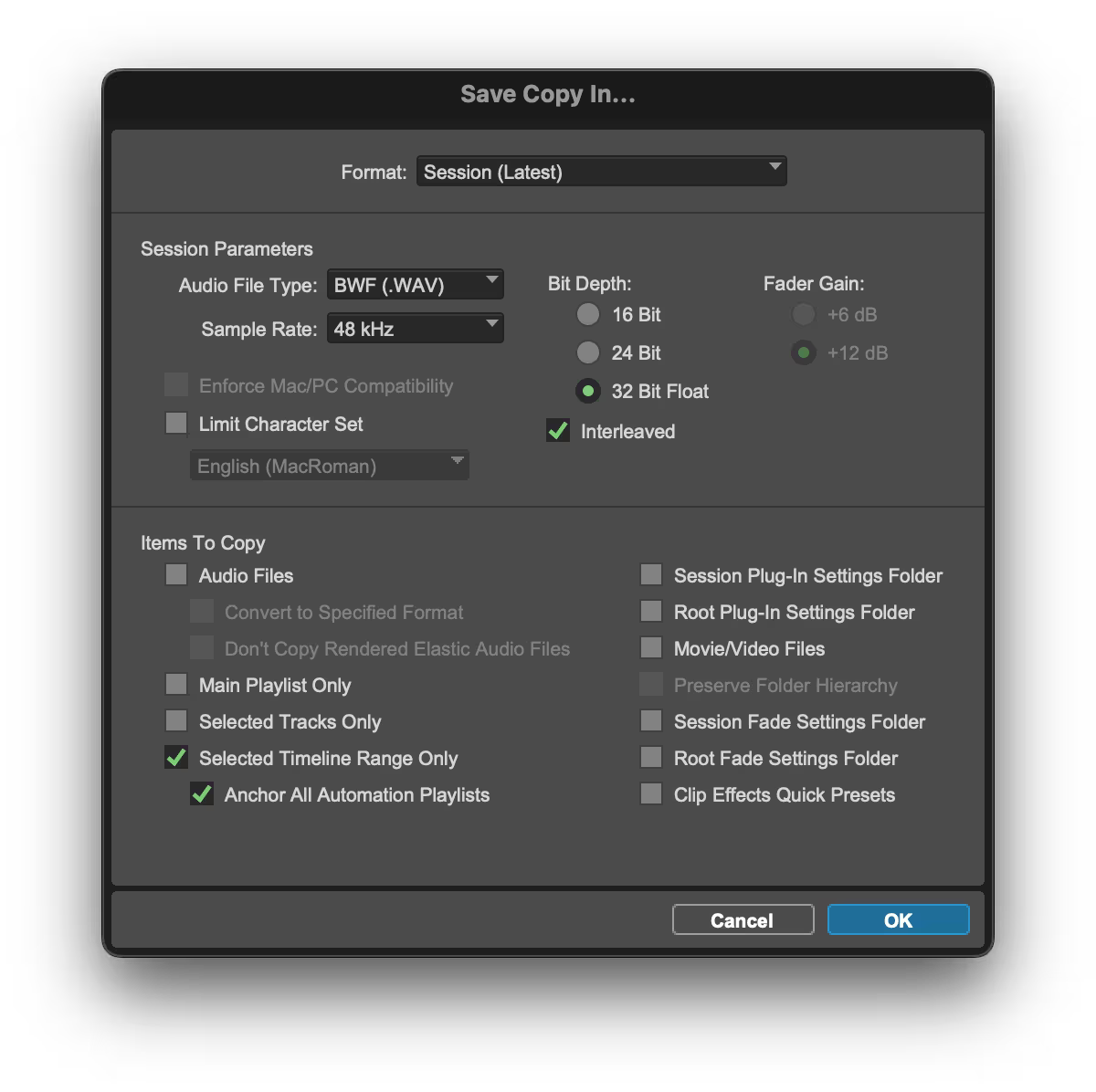Check Convert to Specified Format

coord(202,611)
